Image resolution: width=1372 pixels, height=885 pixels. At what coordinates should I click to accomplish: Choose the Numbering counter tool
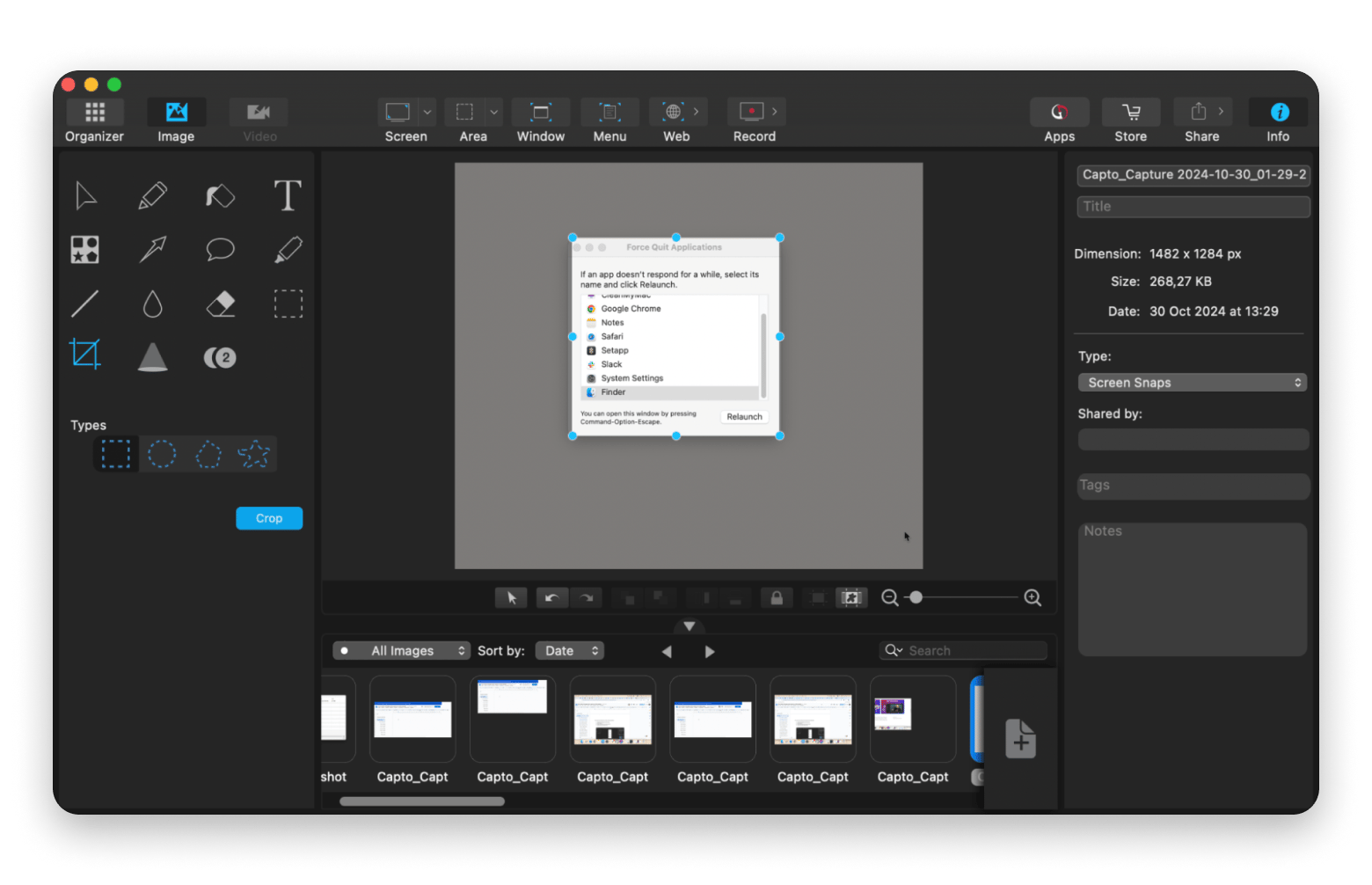click(220, 357)
